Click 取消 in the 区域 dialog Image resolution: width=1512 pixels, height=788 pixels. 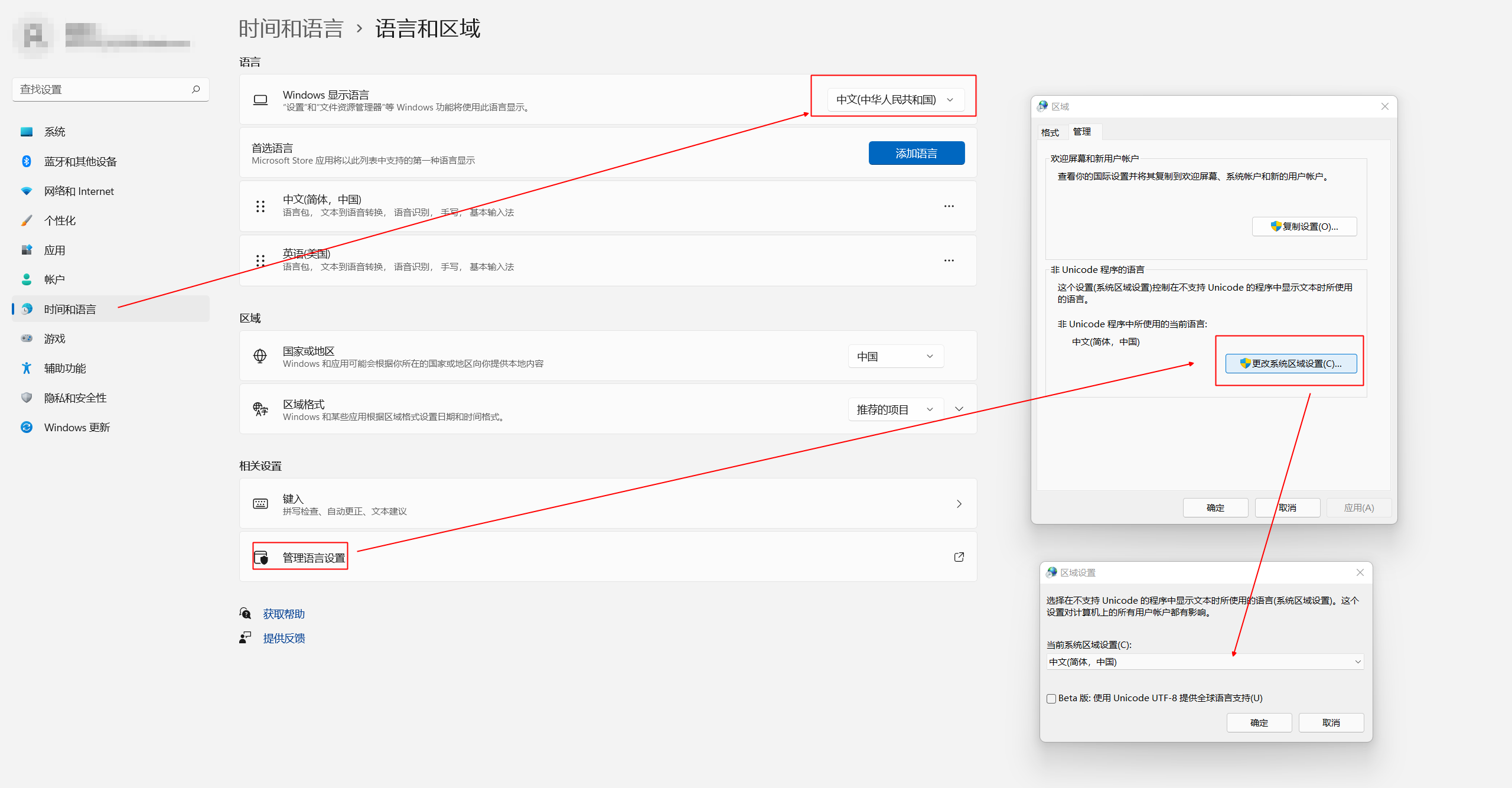pos(1288,507)
